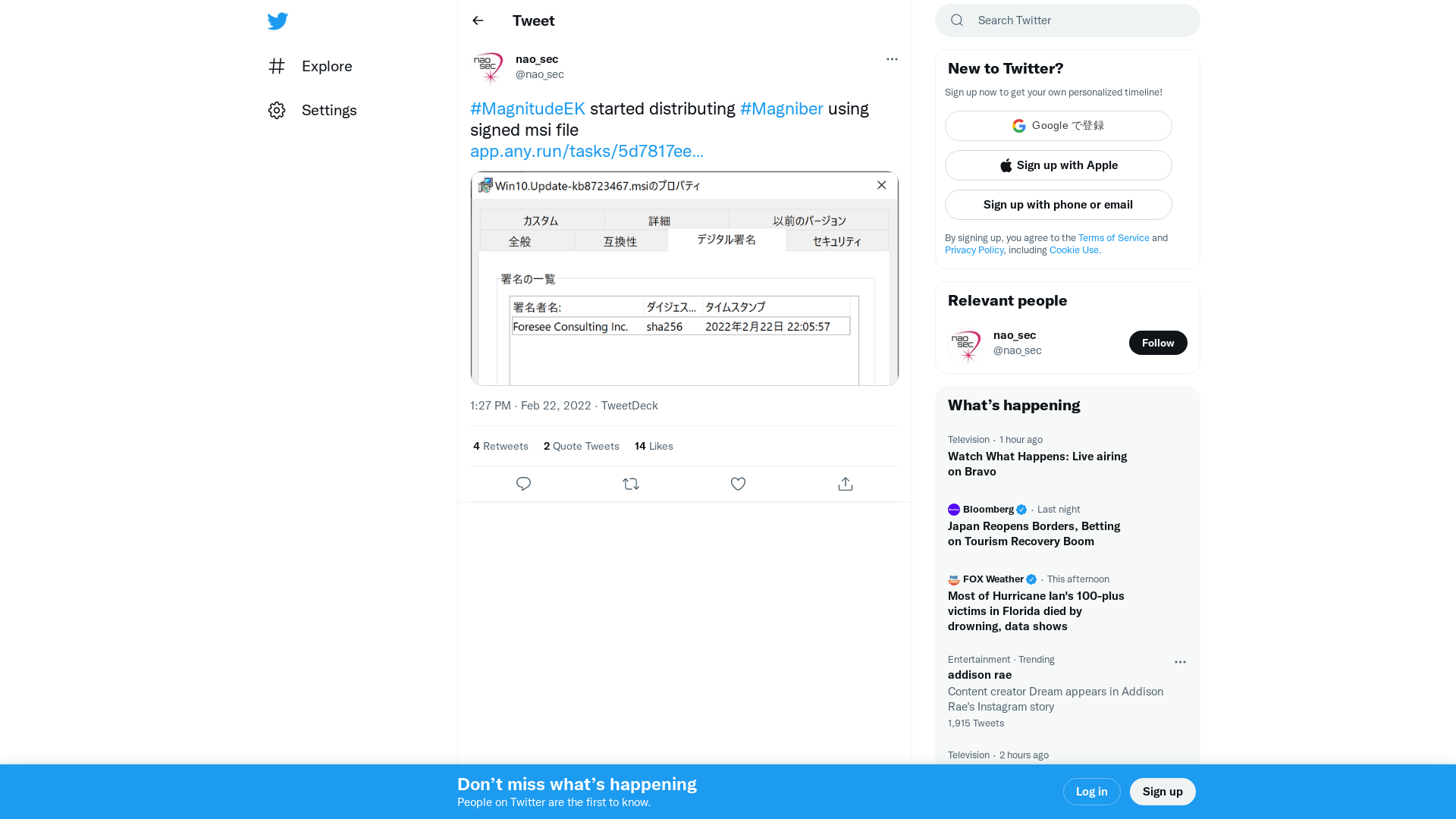Screen dimensions: 1456x819
Task: Click the tweet timestamp 1:27 PM Feb 22, 2022
Action: click(530, 406)
